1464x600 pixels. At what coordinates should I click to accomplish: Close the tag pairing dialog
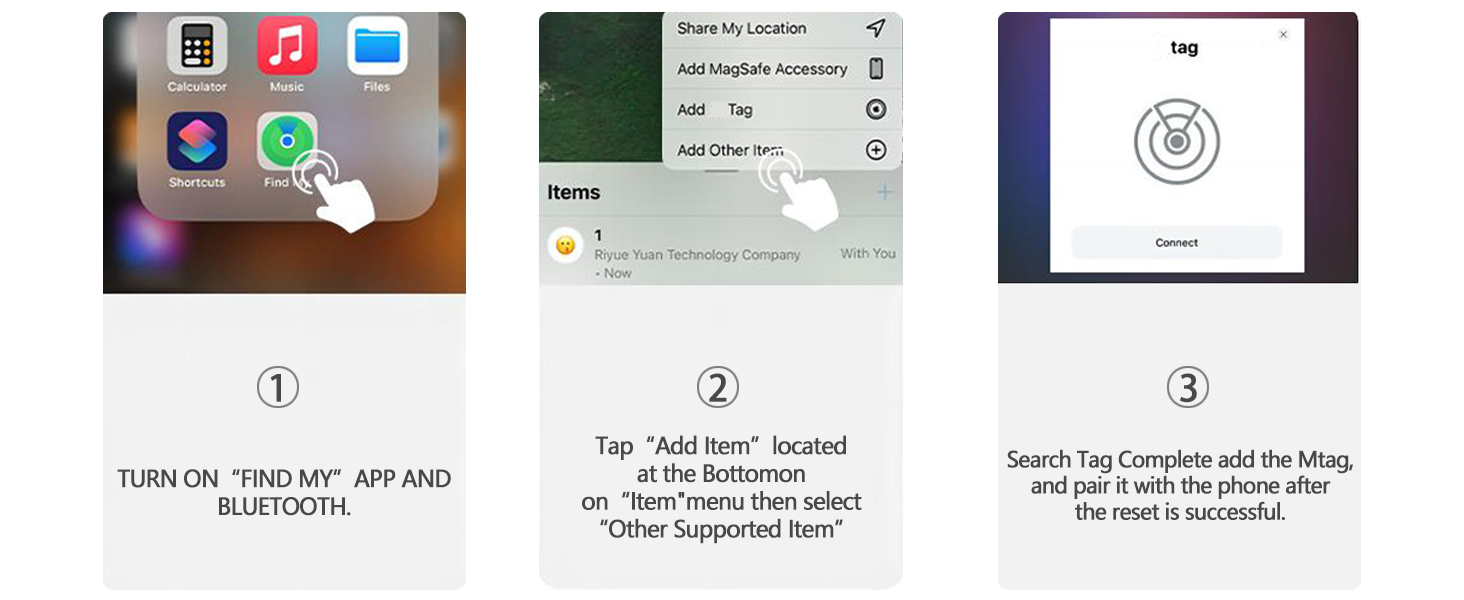click(x=1284, y=35)
